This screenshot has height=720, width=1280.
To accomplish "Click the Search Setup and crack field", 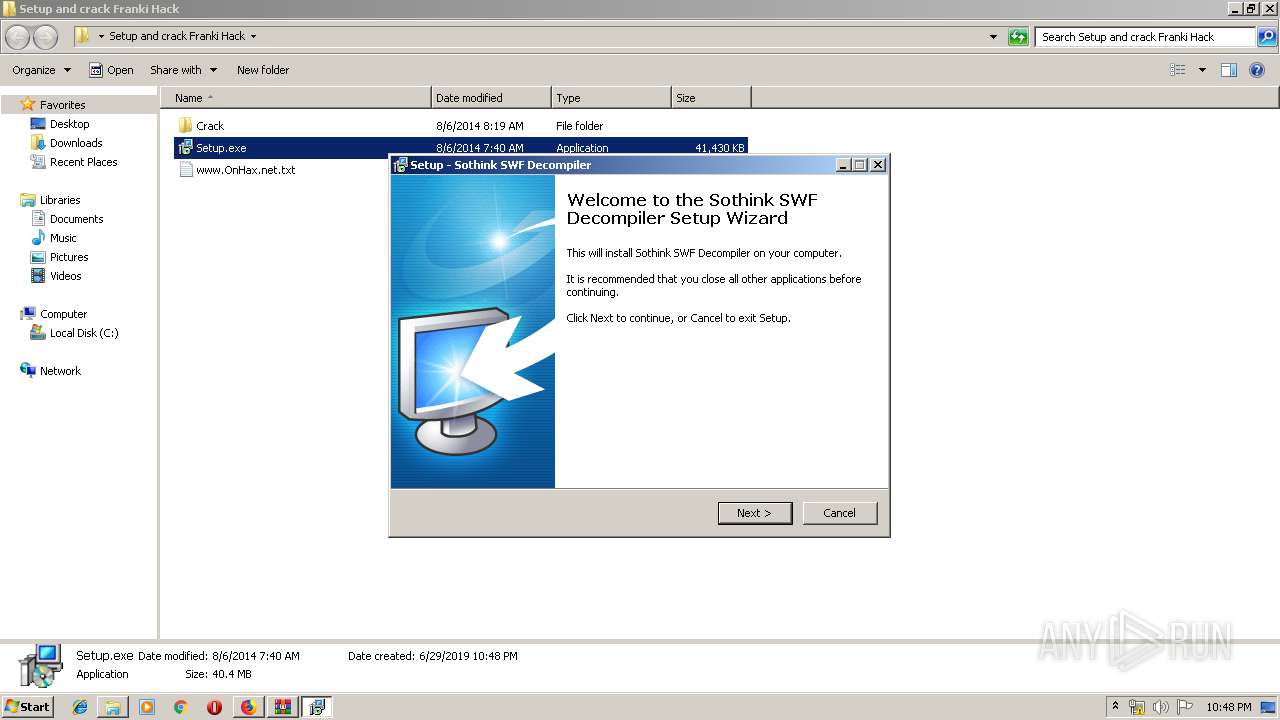I will pyautogui.click(x=1145, y=37).
